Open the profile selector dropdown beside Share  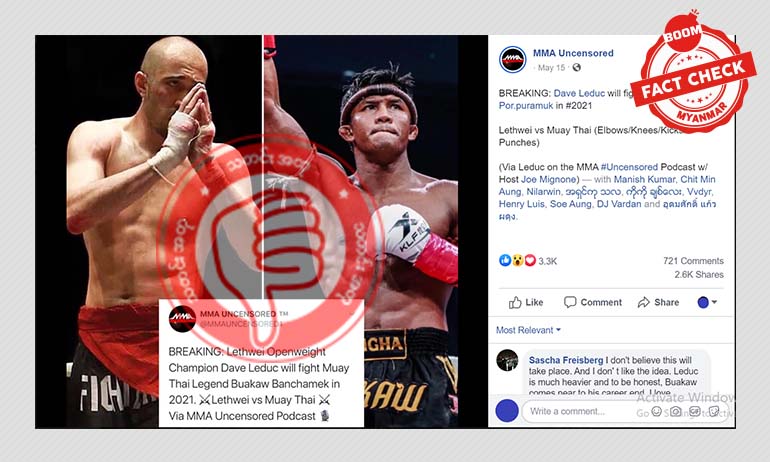pos(707,302)
